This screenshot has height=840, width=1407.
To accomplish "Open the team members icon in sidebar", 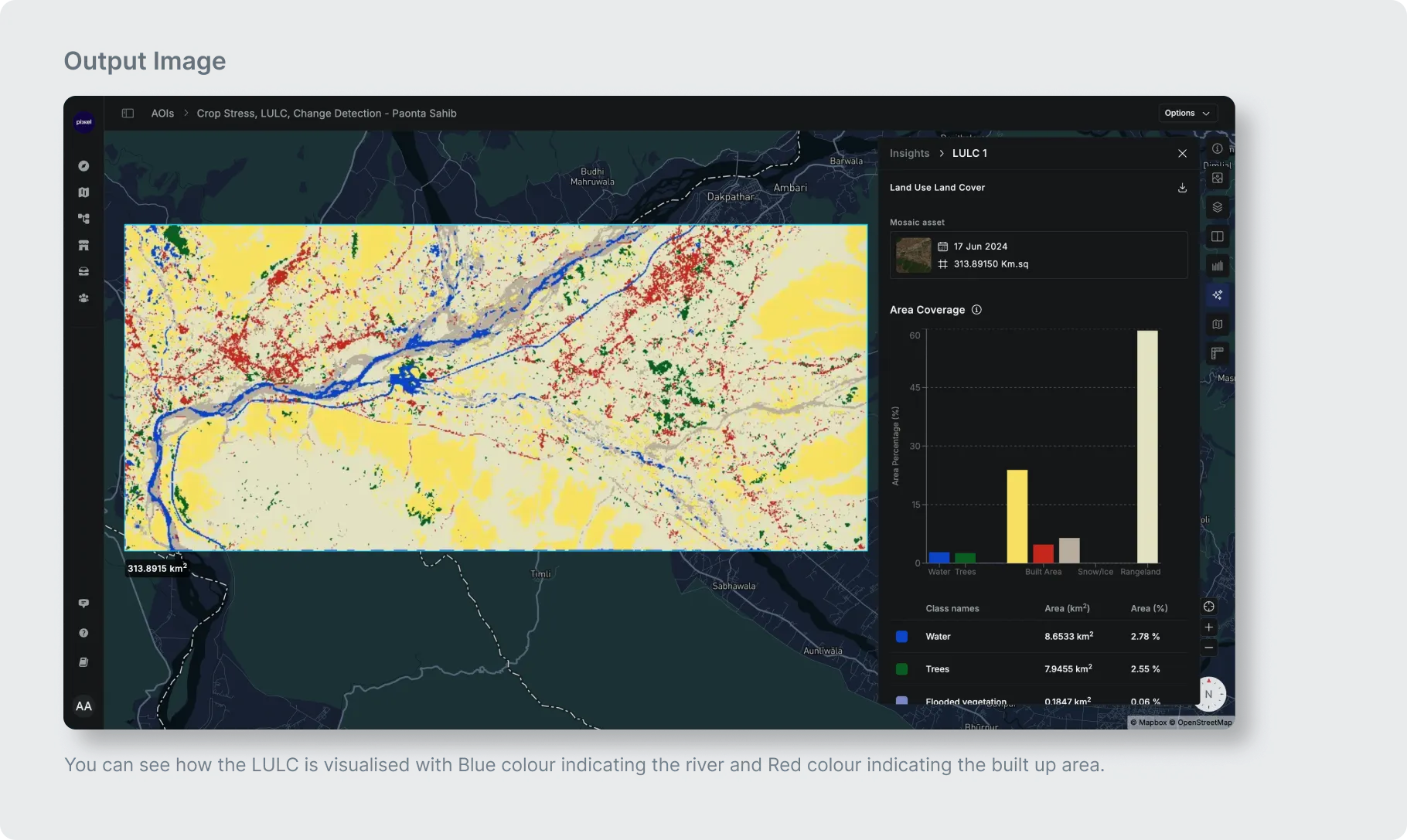I will click(83, 298).
